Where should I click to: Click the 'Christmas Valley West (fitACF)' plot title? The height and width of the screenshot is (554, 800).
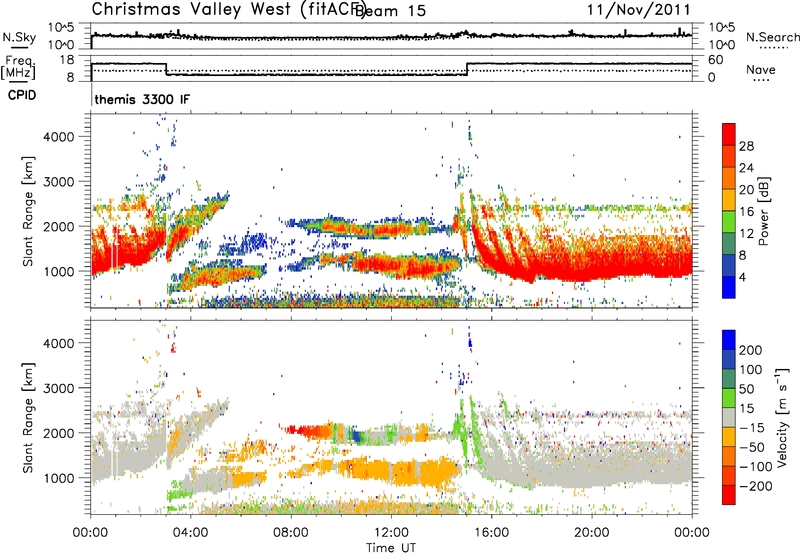[x=228, y=9]
